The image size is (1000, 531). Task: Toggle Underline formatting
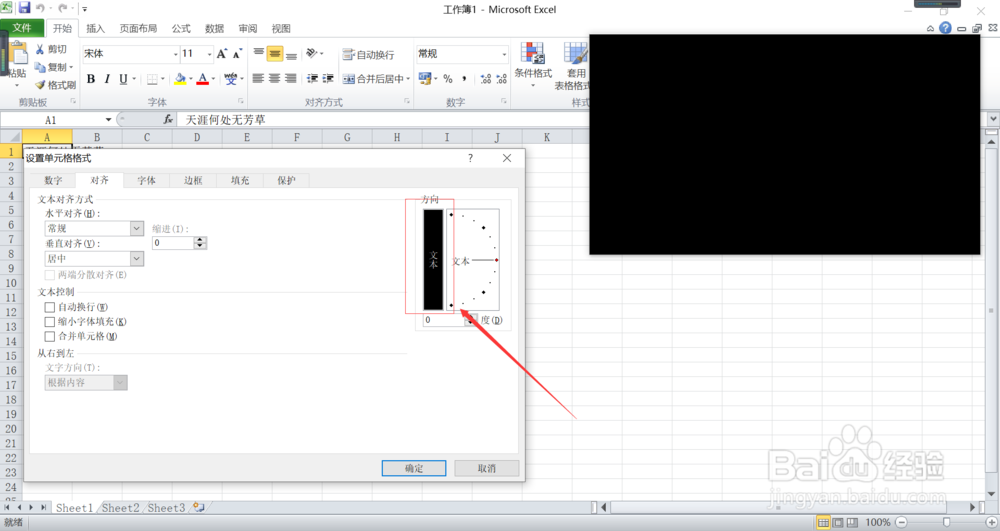tap(123, 78)
